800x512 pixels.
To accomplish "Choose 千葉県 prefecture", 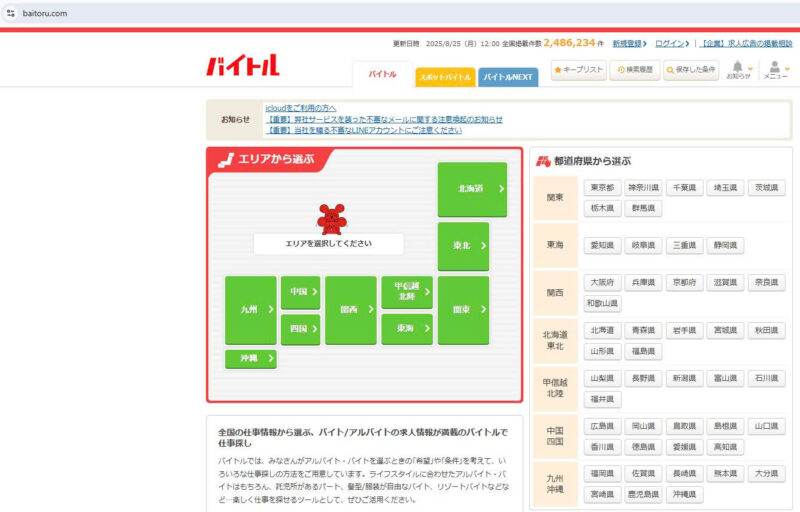I will pos(685,188).
